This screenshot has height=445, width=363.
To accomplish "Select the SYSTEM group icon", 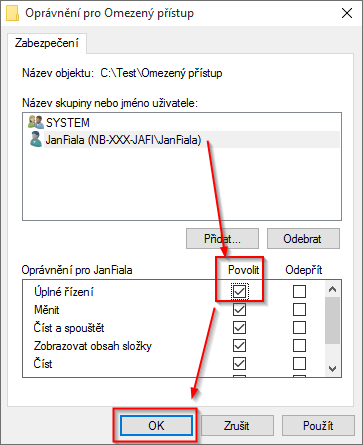I will pos(36,122).
